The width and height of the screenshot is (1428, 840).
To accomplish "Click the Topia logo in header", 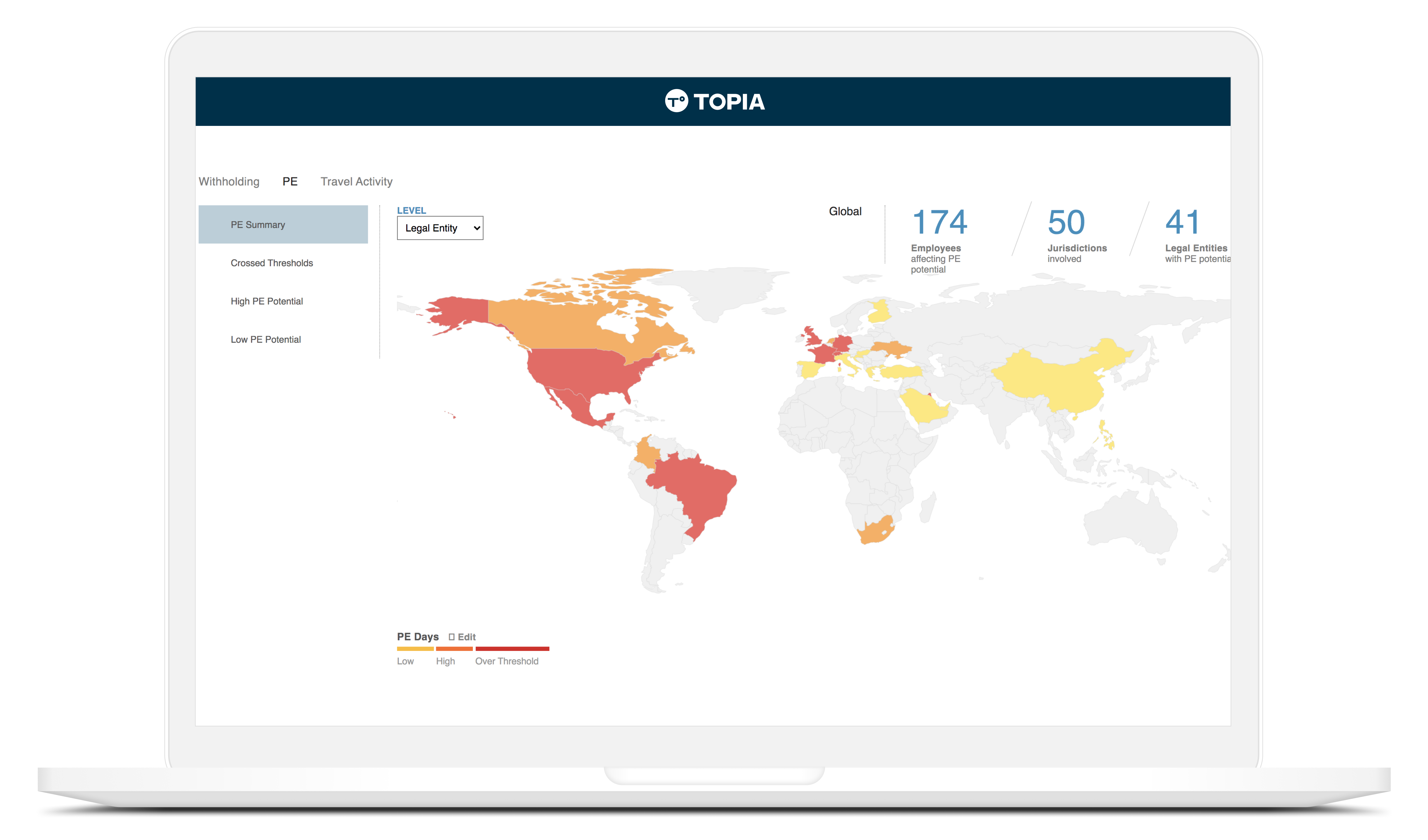I will pyautogui.click(x=715, y=101).
